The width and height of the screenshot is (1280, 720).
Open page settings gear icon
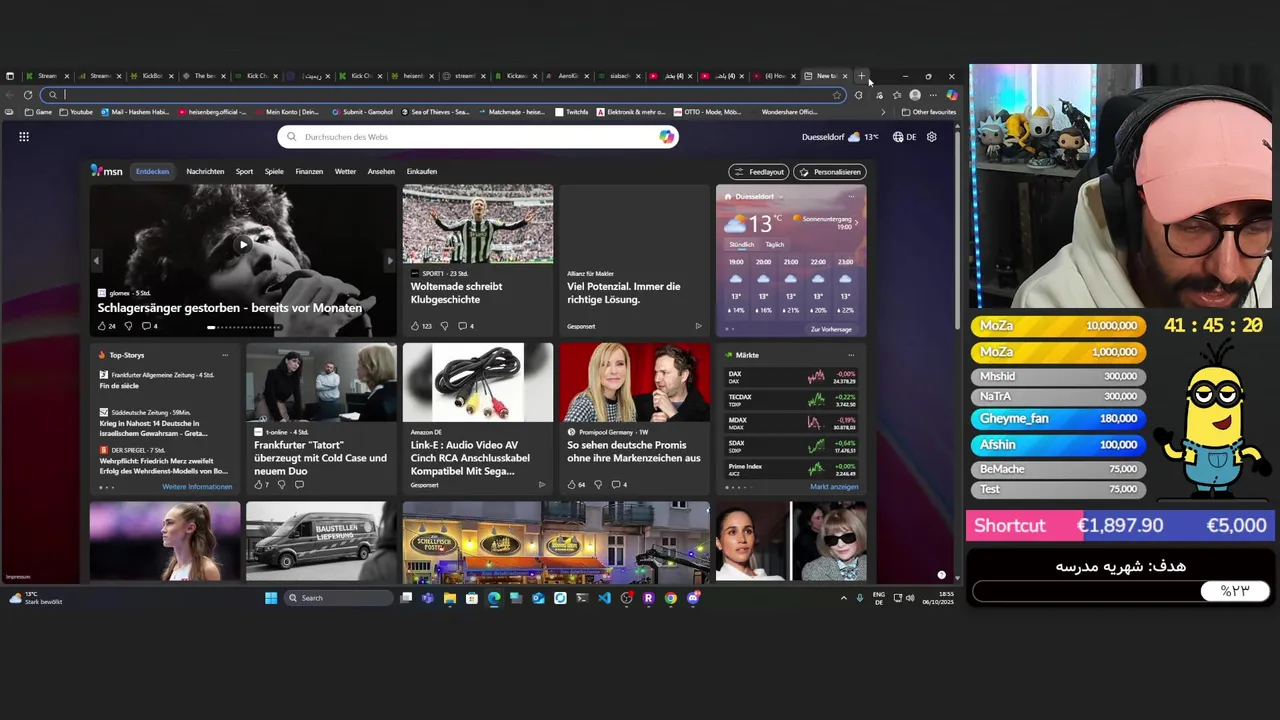tap(932, 137)
